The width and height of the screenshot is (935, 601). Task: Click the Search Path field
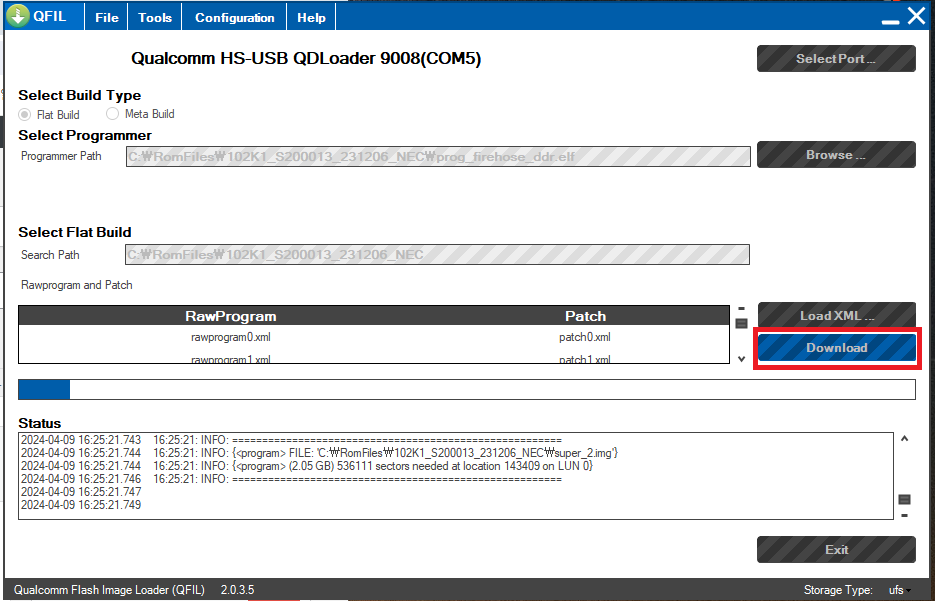438,255
